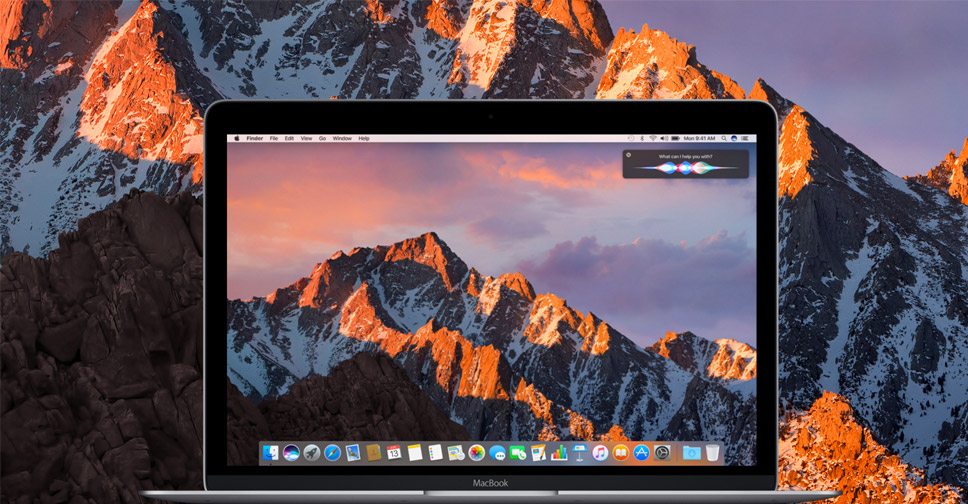Open the File menu
The width and height of the screenshot is (968, 504).
[x=274, y=138]
